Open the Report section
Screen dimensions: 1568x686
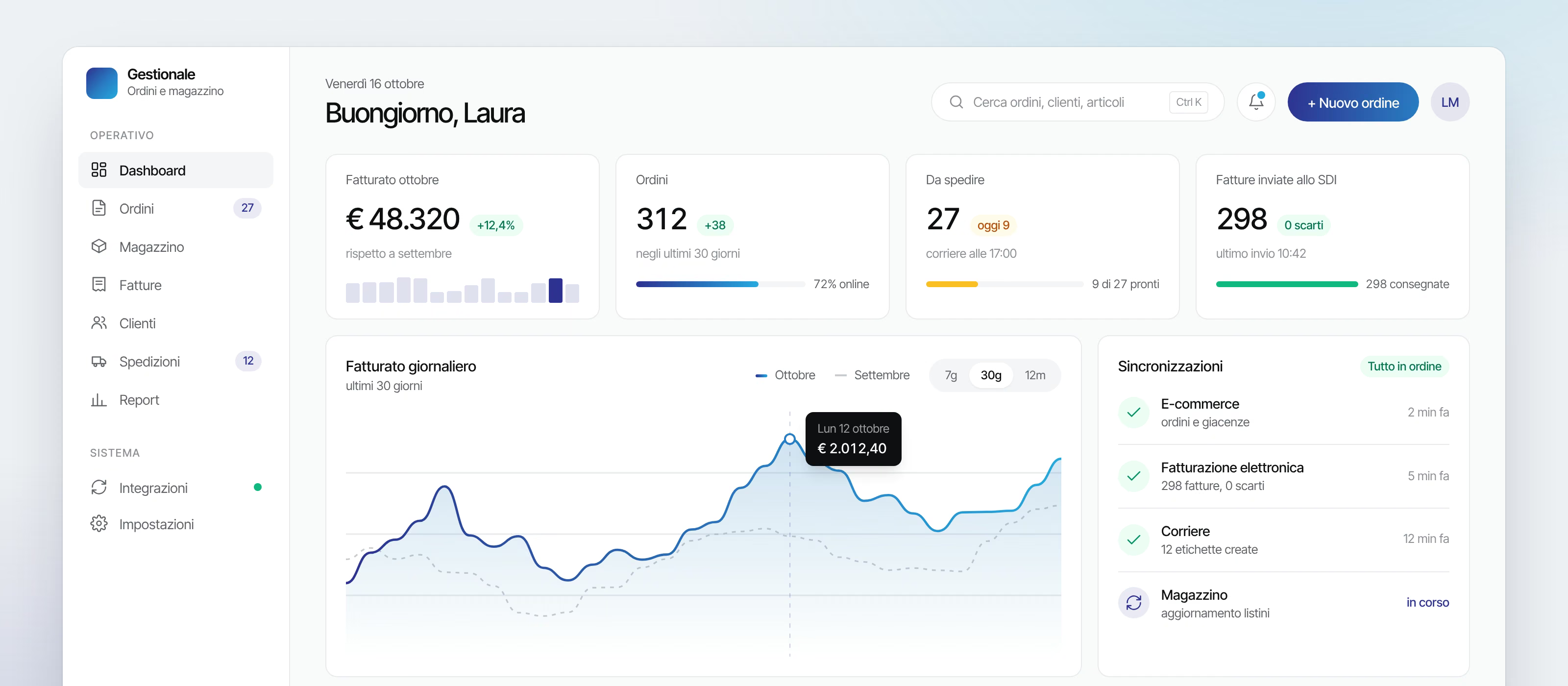176,400
